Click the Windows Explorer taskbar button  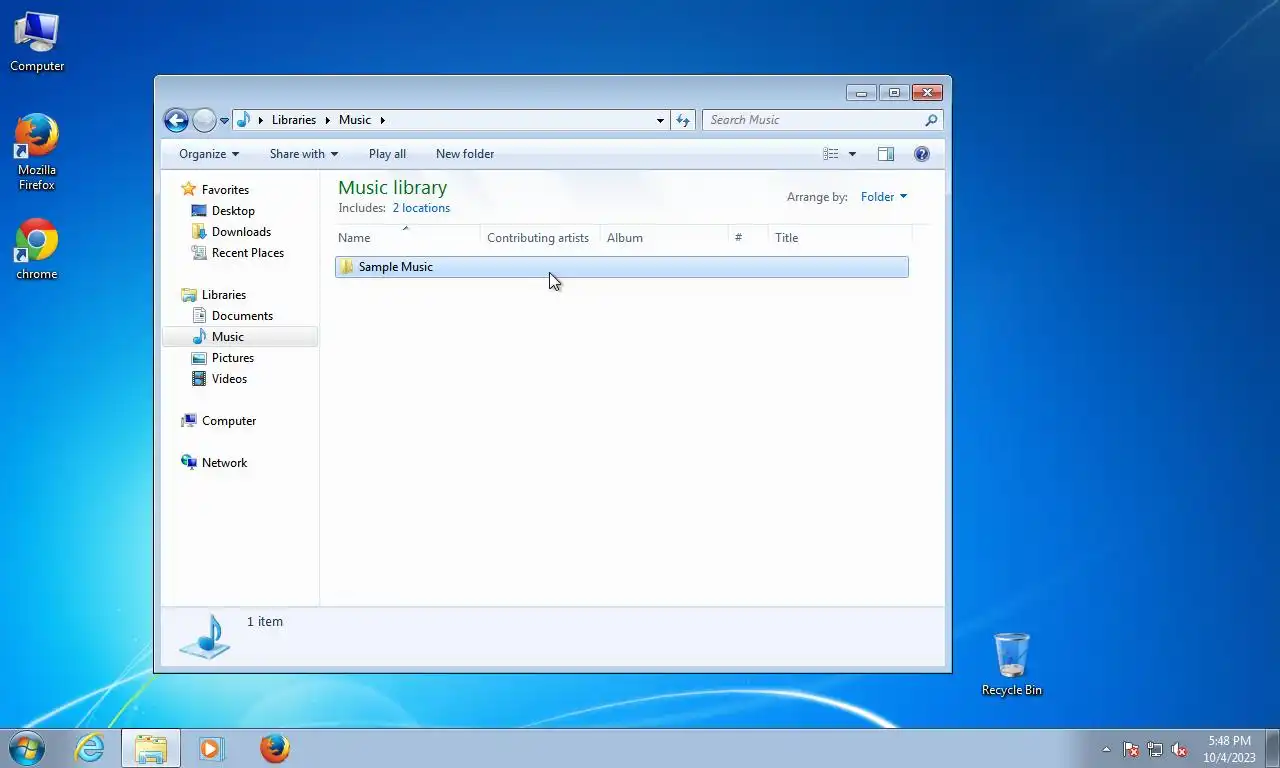coord(151,748)
